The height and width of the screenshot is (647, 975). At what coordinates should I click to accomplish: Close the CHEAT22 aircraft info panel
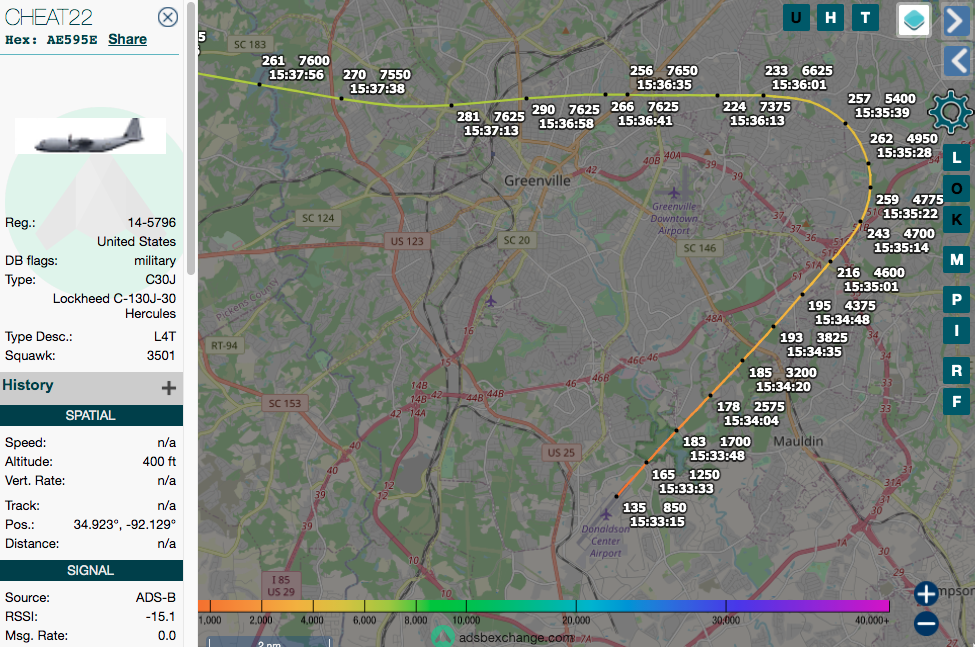[x=168, y=17]
